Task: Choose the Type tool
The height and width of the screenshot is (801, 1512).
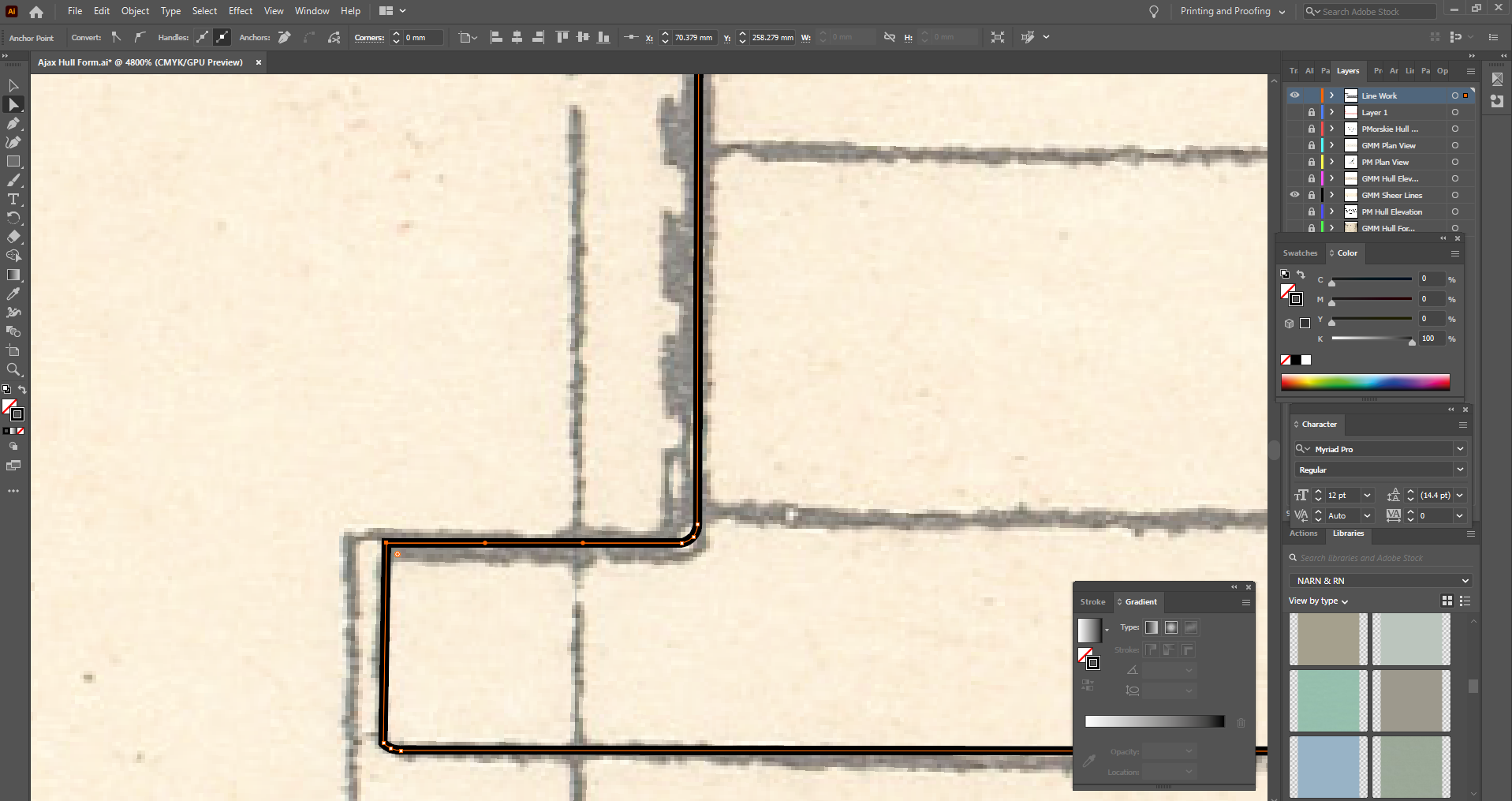Action: [x=13, y=200]
